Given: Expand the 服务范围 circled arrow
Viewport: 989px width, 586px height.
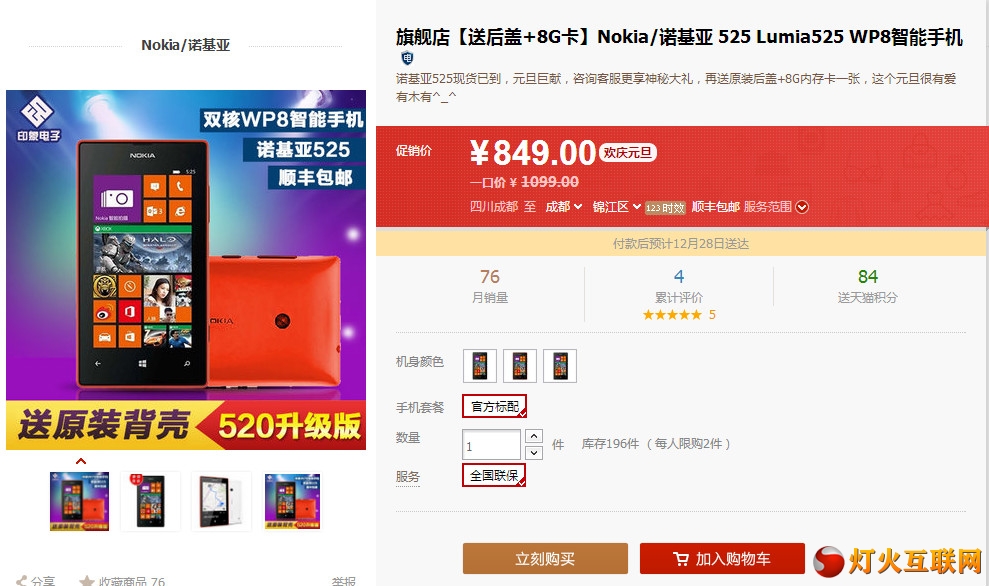Looking at the screenshot, I should click(x=802, y=207).
